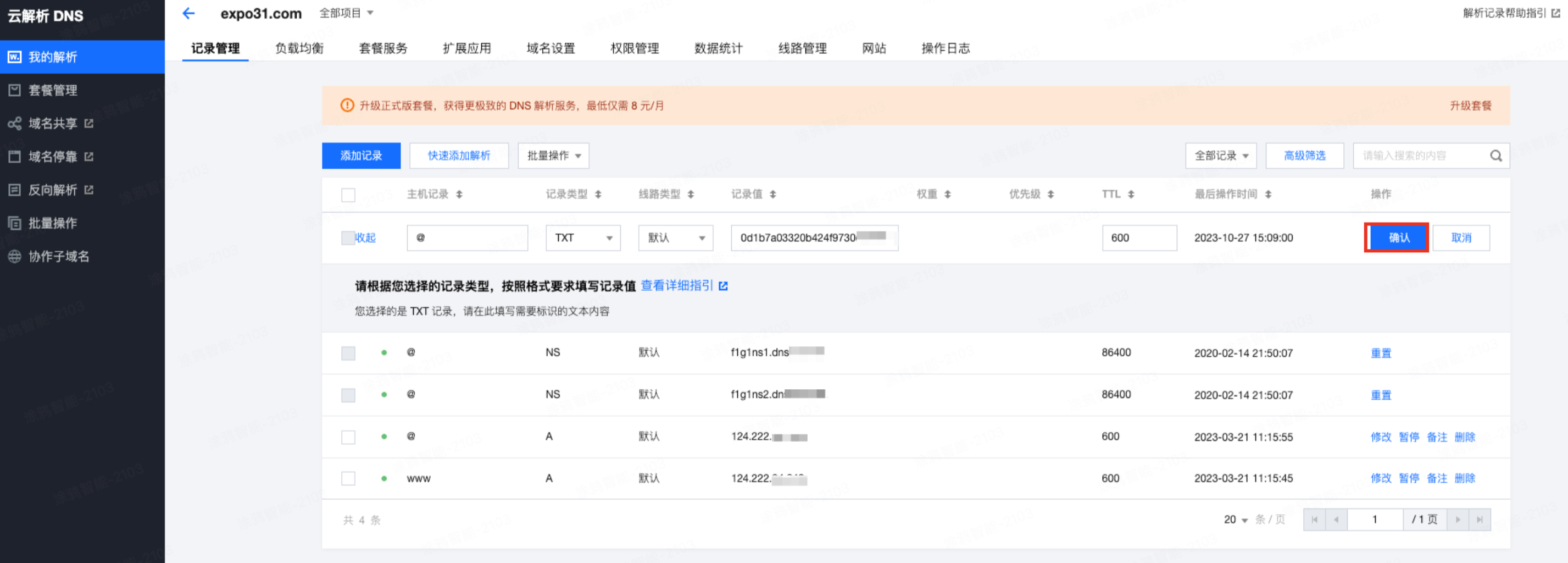
Task: Switch to the 负载均衡 tab
Action: 299,48
